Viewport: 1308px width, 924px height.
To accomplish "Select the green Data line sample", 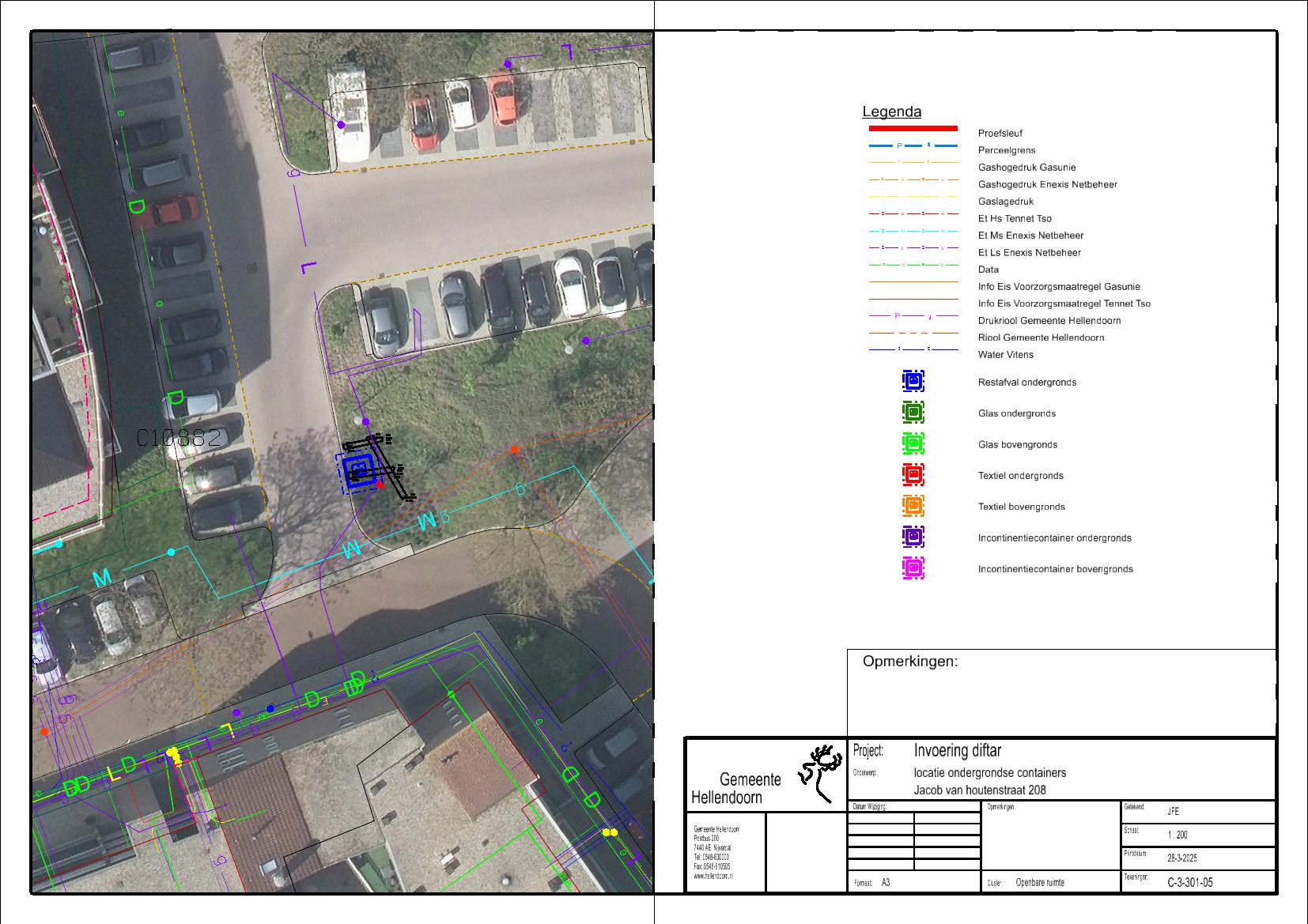I will click(913, 266).
